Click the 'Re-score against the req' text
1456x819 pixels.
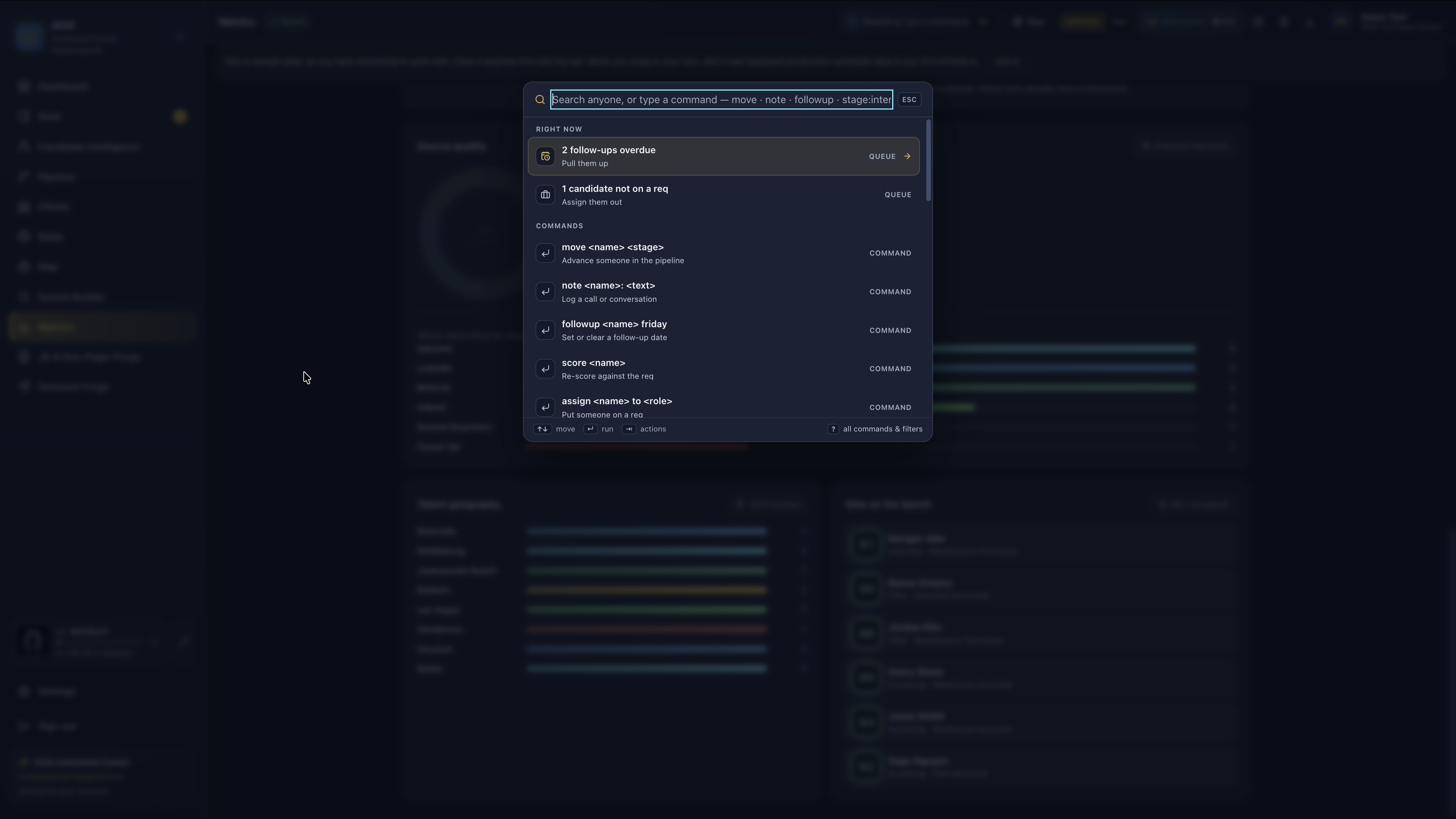[607, 376]
